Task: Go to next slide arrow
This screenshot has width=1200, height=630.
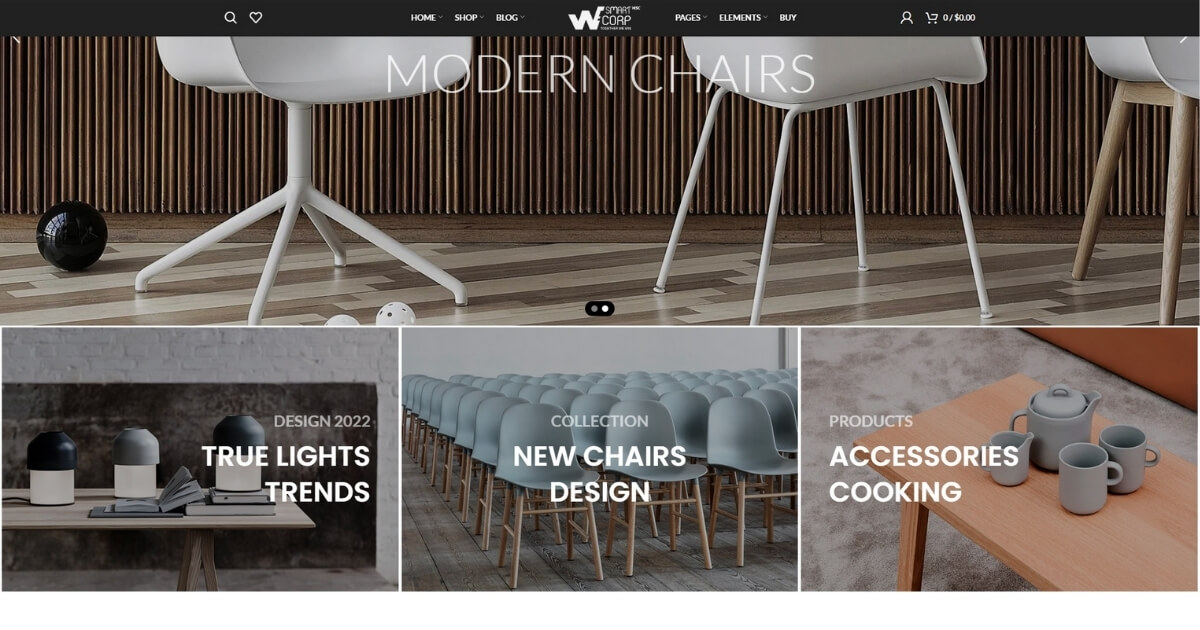Action: (x=1184, y=40)
